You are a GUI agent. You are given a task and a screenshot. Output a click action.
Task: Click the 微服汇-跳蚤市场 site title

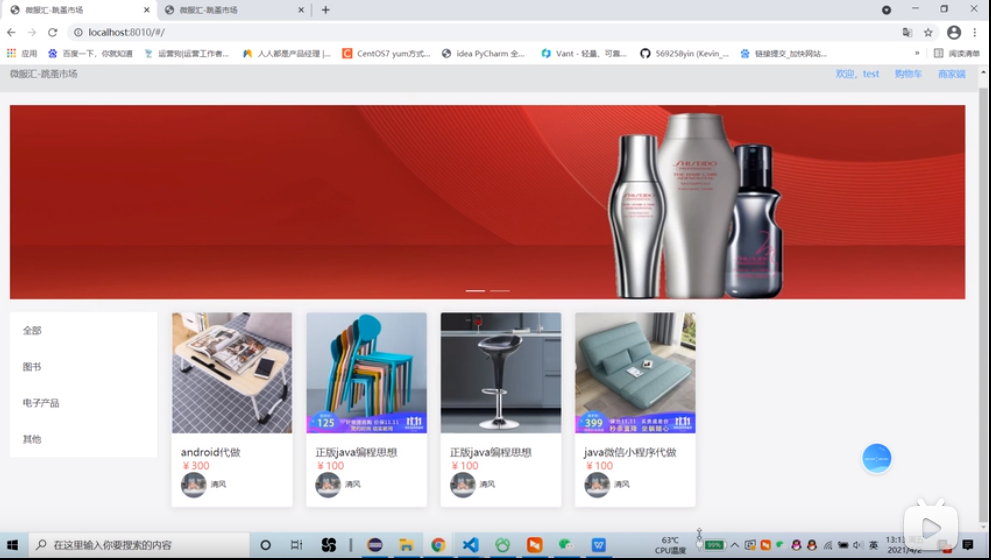click(44, 74)
